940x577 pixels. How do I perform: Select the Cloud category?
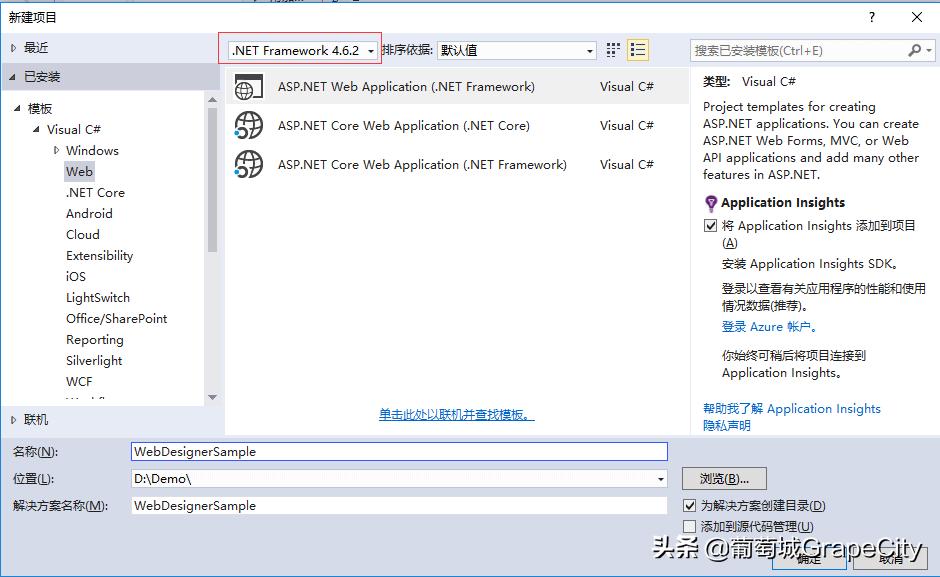[83, 235]
